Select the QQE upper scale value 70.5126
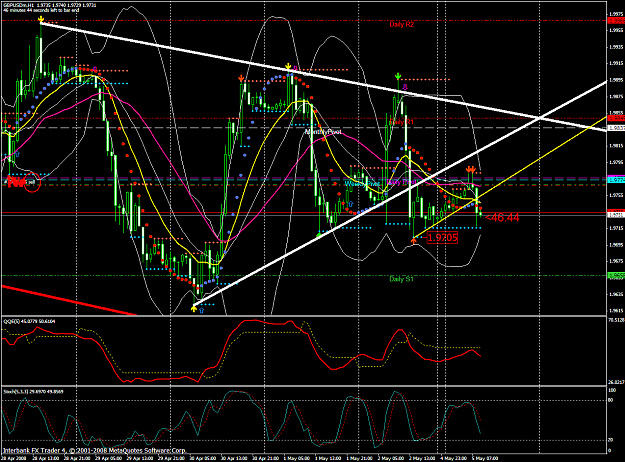Viewport: 625px width, 462px height. point(616,320)
